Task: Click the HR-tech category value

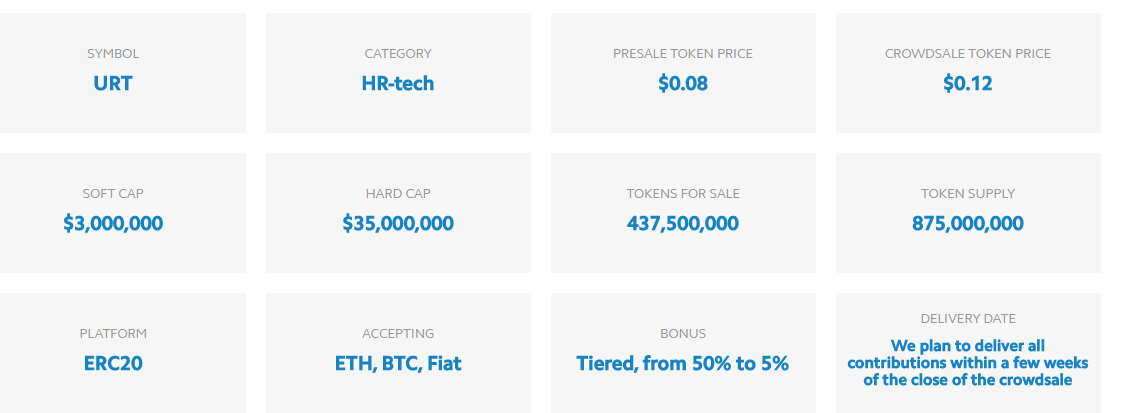Action: [398, 83]
